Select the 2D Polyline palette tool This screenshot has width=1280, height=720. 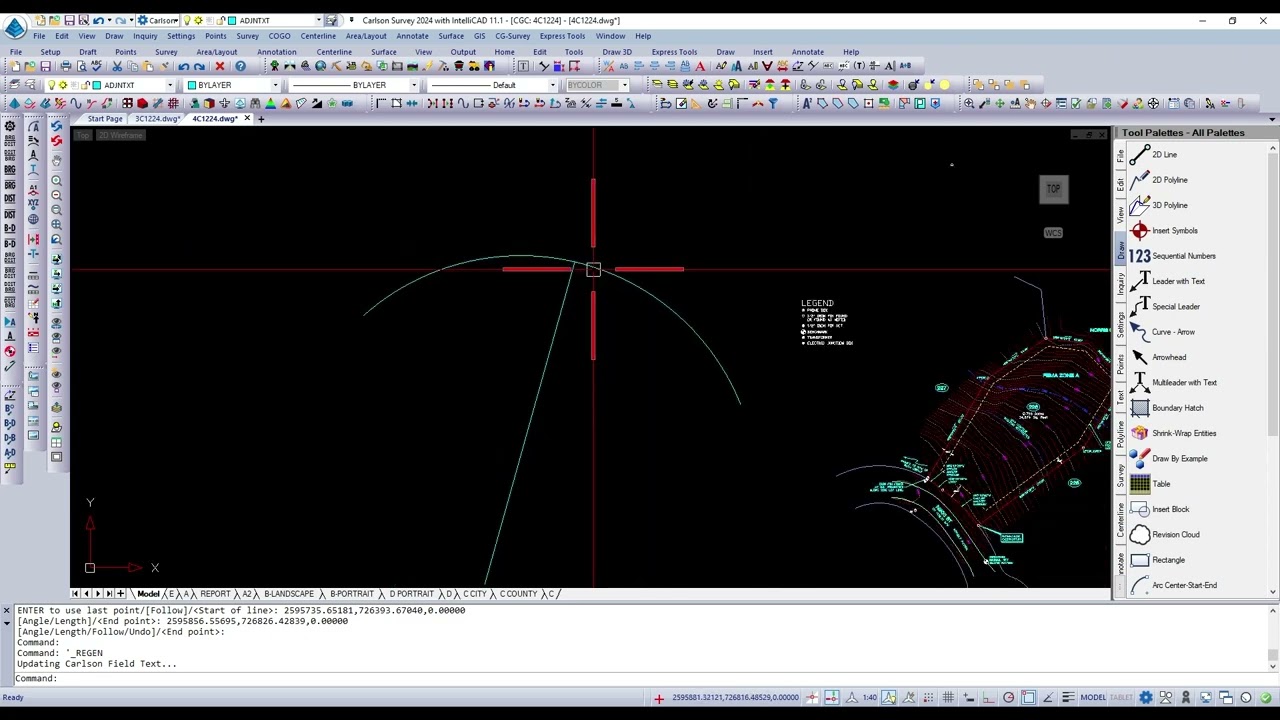(1169, 180)
